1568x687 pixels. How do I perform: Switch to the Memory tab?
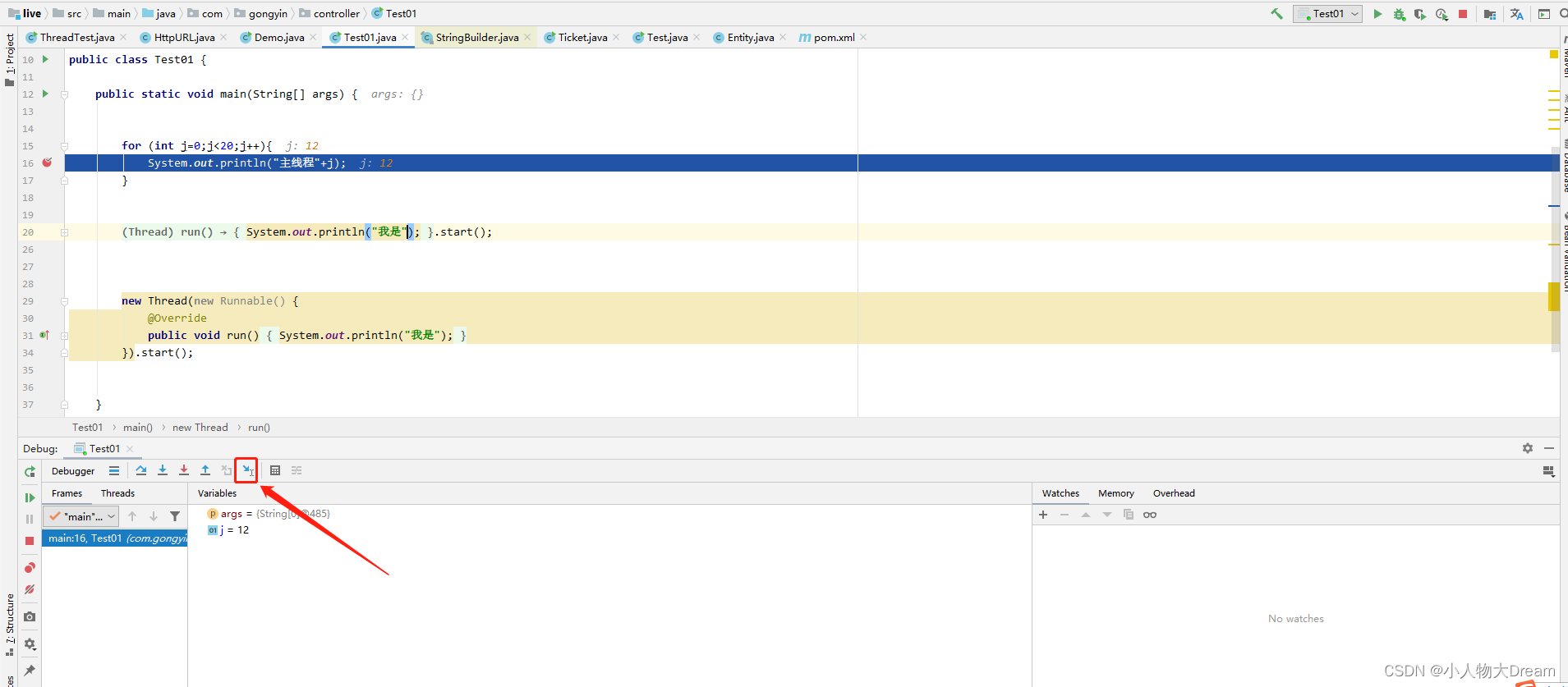[1115, 493]
